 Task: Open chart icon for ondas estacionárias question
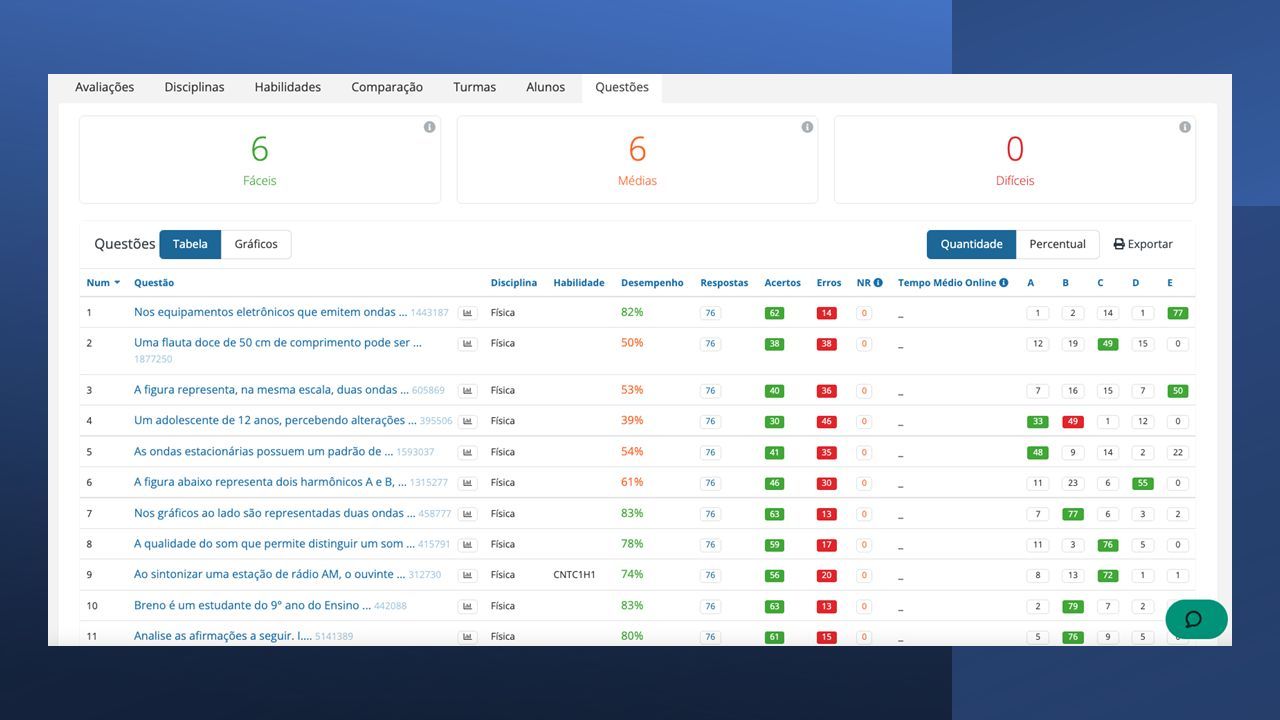pyautogui.click(x=467, y=452)
